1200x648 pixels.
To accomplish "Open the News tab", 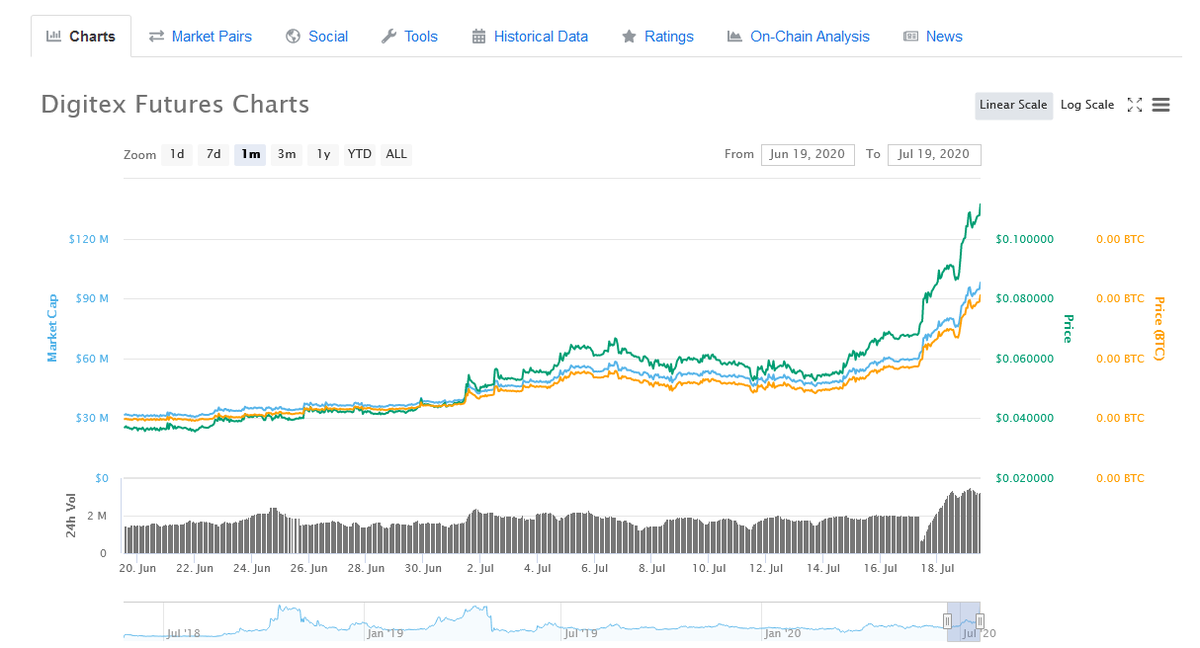I will tap(932, 36).
